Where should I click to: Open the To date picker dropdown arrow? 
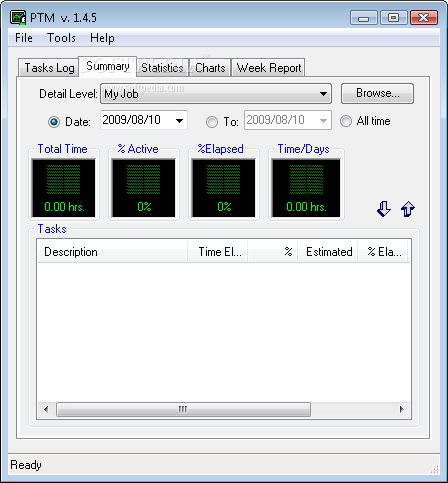click(x=323, y=121)
